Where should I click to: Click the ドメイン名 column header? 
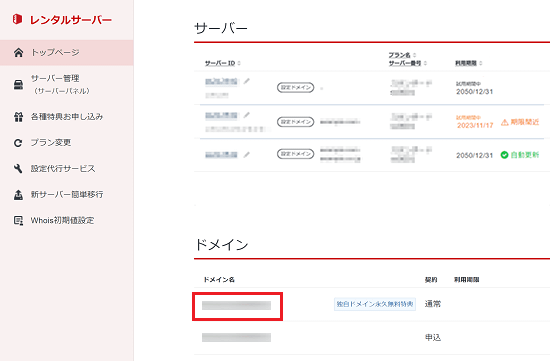click(219, 280)
